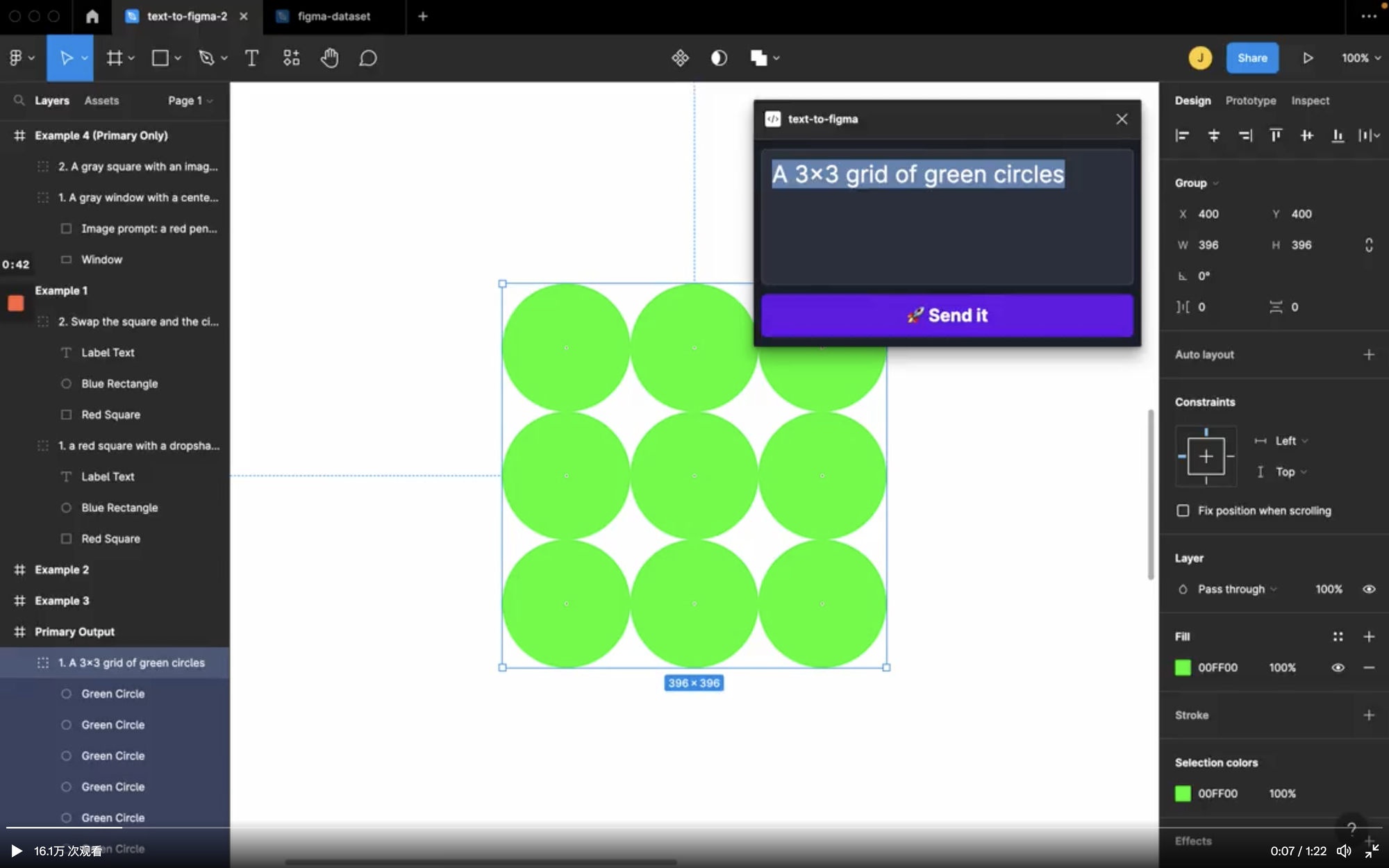Hide the 00FF00 fill with eye icon
The width and height of the screenshot is (1389, 868).
click(1338, 667)
